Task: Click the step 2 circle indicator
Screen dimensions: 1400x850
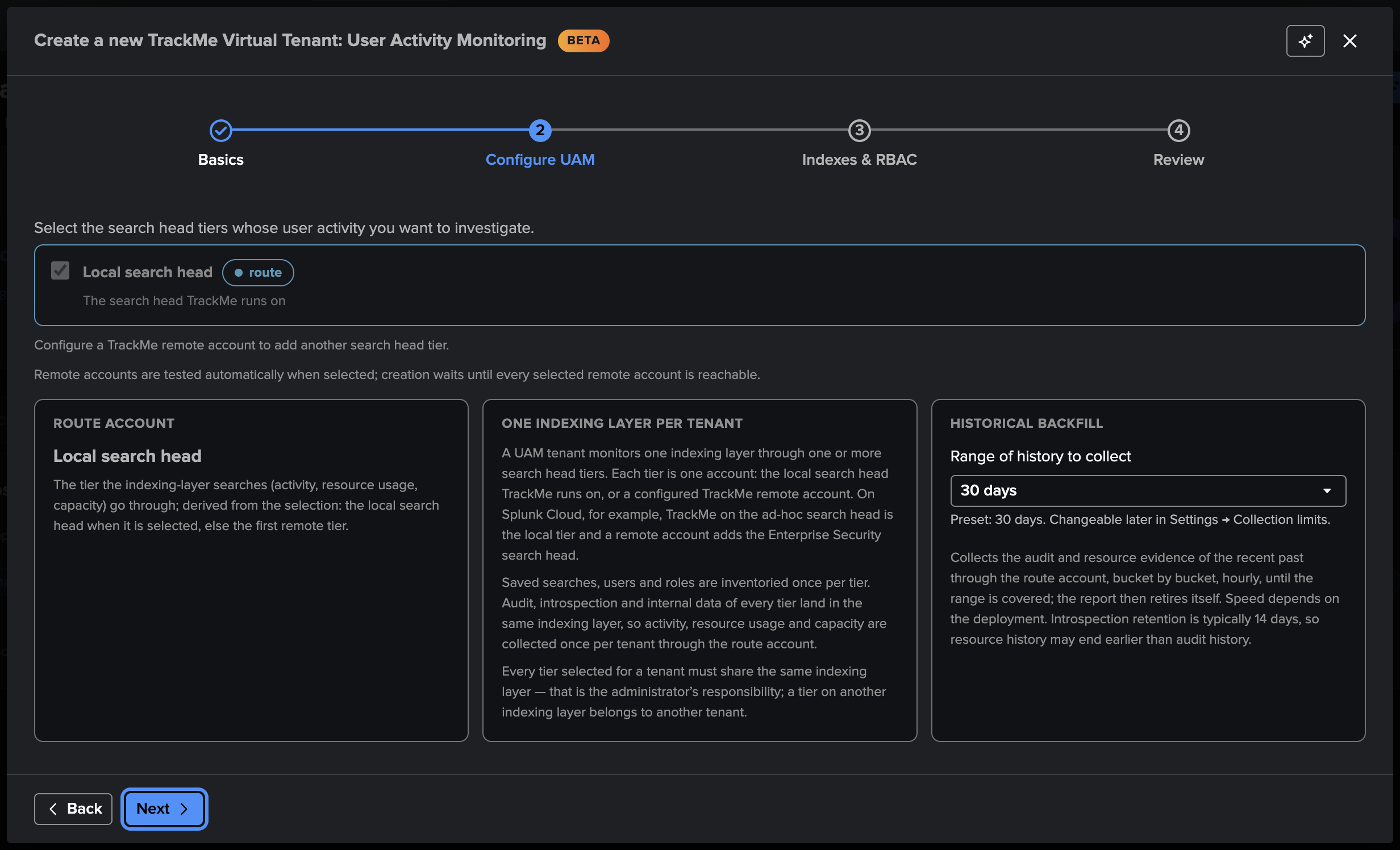Action: 540,131
